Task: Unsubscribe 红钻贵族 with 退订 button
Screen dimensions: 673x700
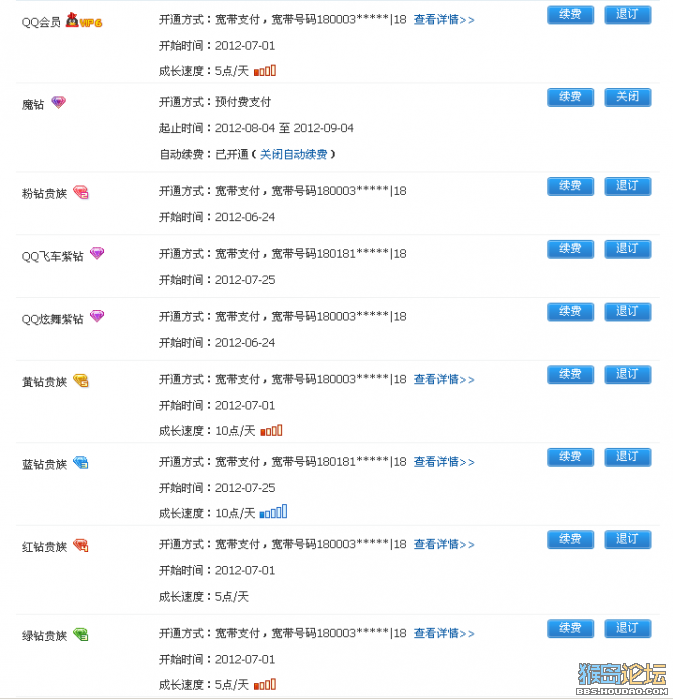Action: tap(627, 539)
